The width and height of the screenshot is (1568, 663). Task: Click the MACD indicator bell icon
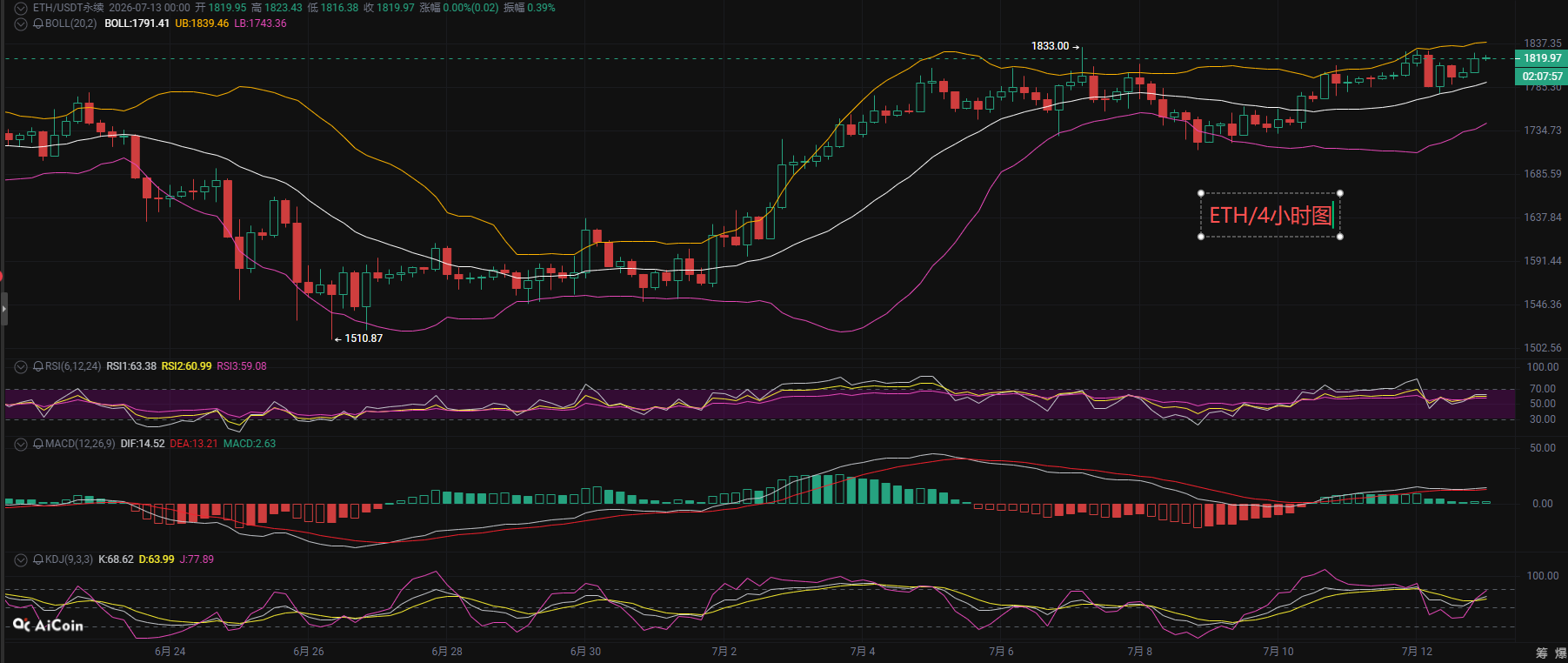click(x=38, y=444)
